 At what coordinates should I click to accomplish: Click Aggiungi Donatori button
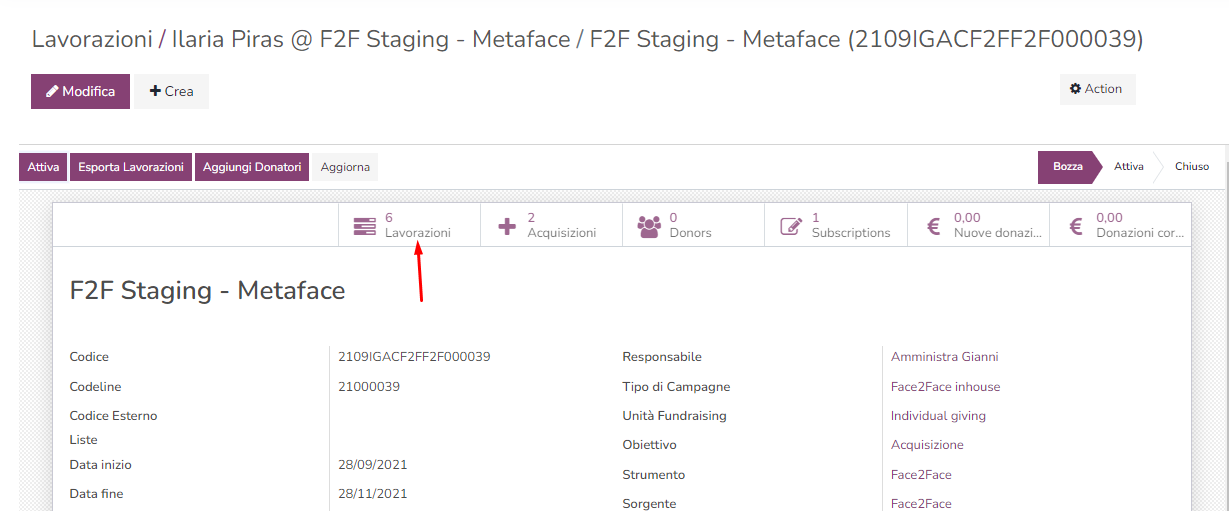click(x=252, y=167)
